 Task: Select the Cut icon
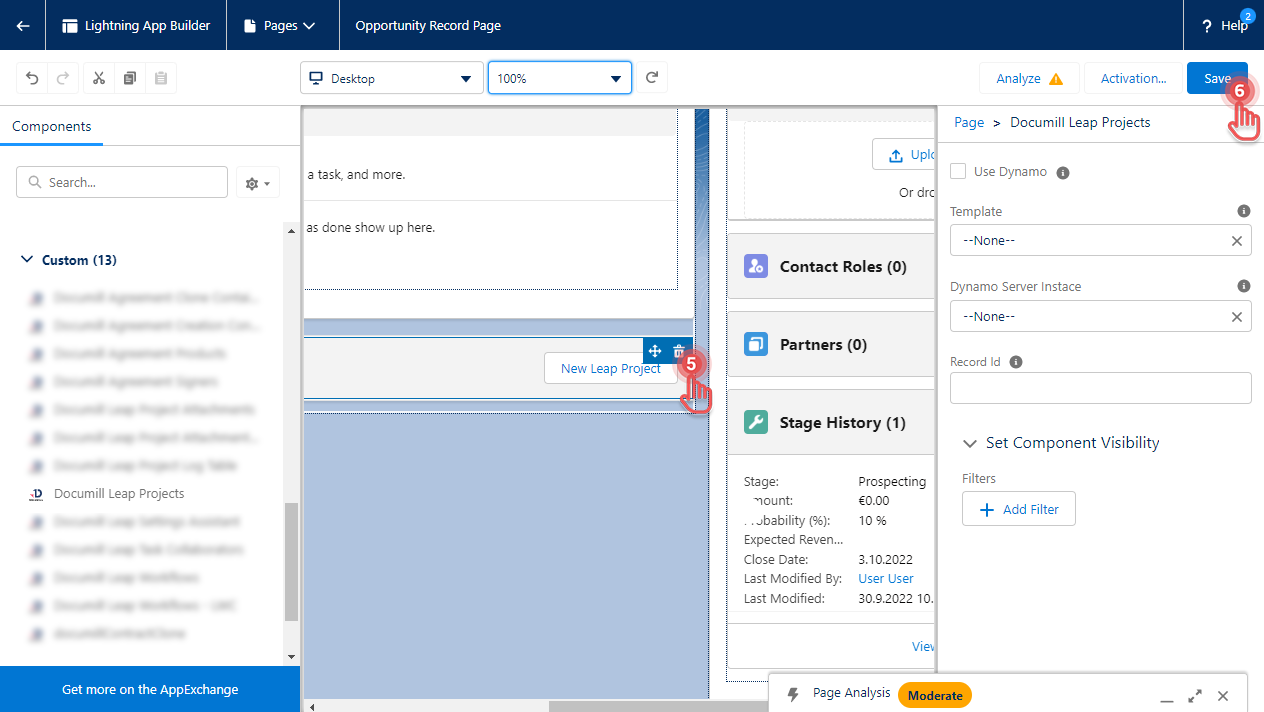pyautogui.click(x=98, y=77)
